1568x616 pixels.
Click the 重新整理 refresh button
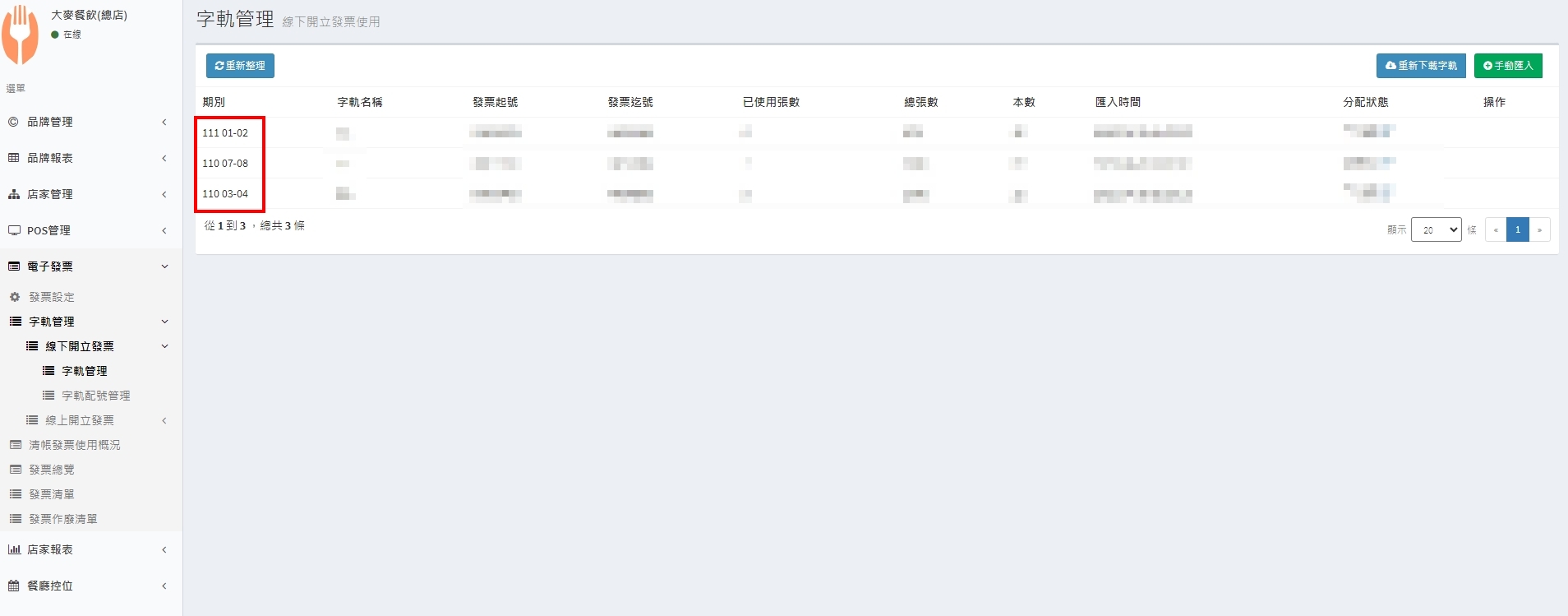pos(240,66)
